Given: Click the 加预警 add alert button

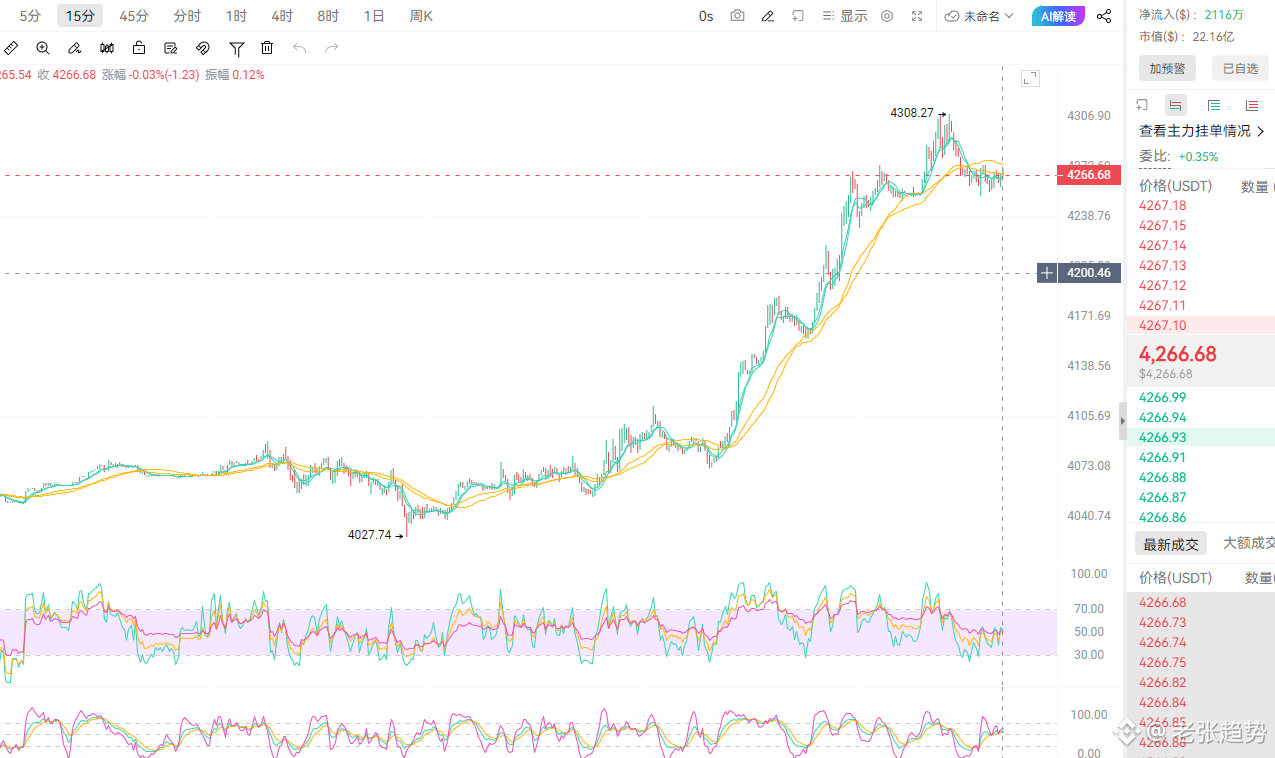Looking at the screenshot, I should coord(1167,68).
